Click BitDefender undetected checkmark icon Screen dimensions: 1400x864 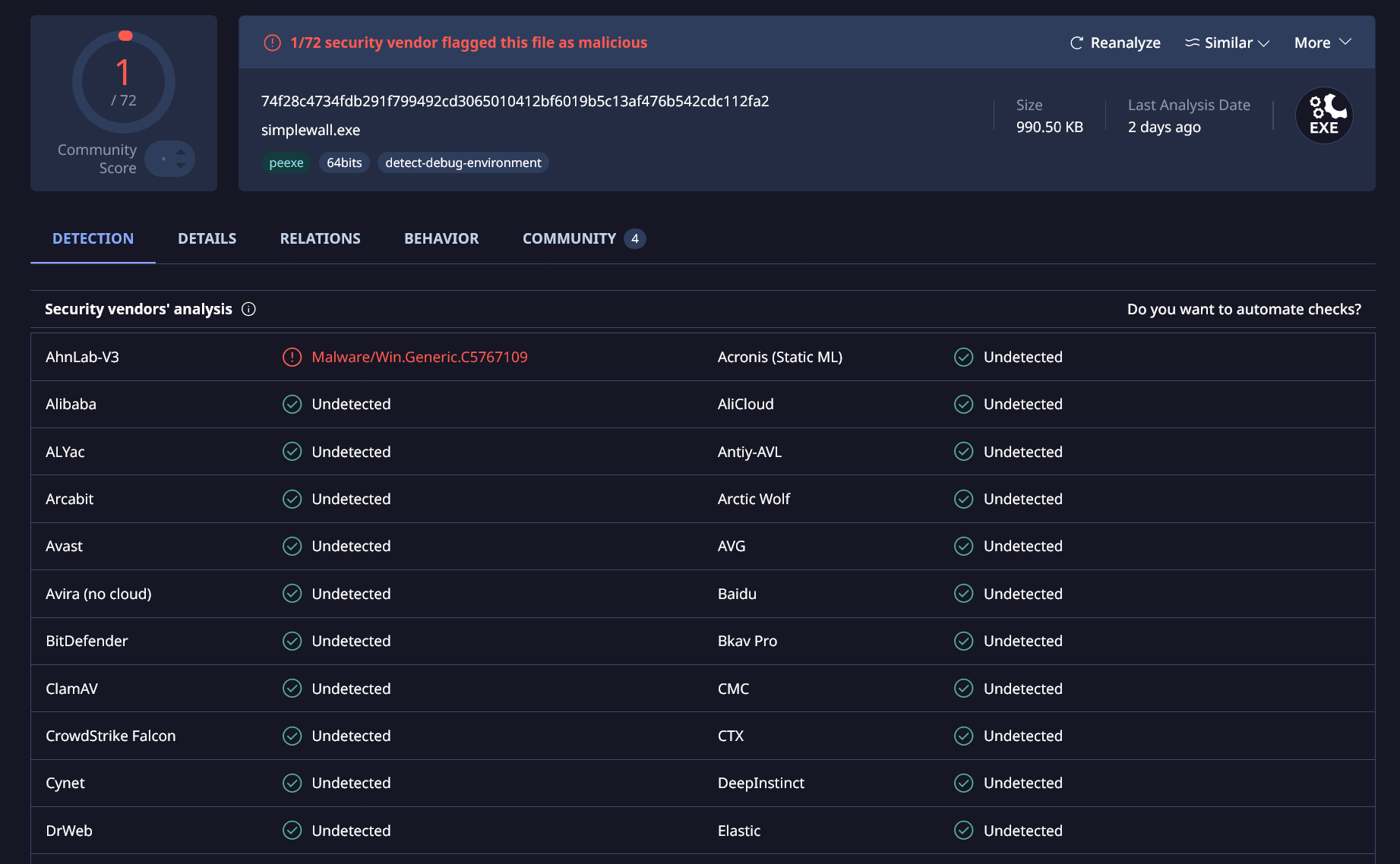(x=292, y=641)
